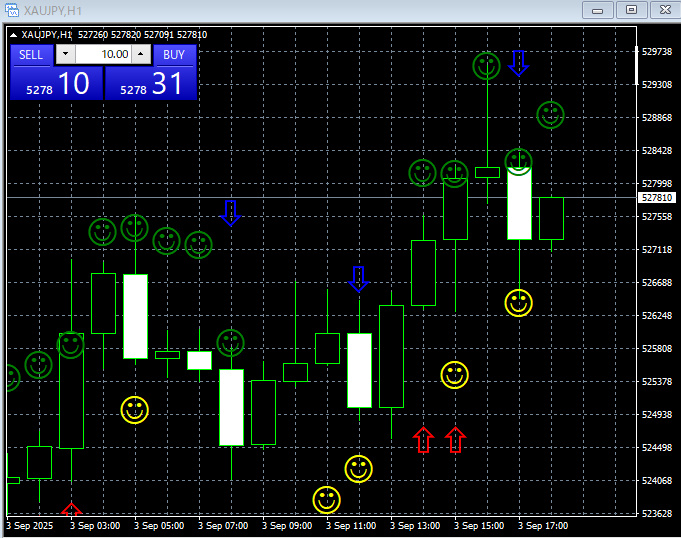Select green smiley above the small 06:00 candle

[166, 241]
